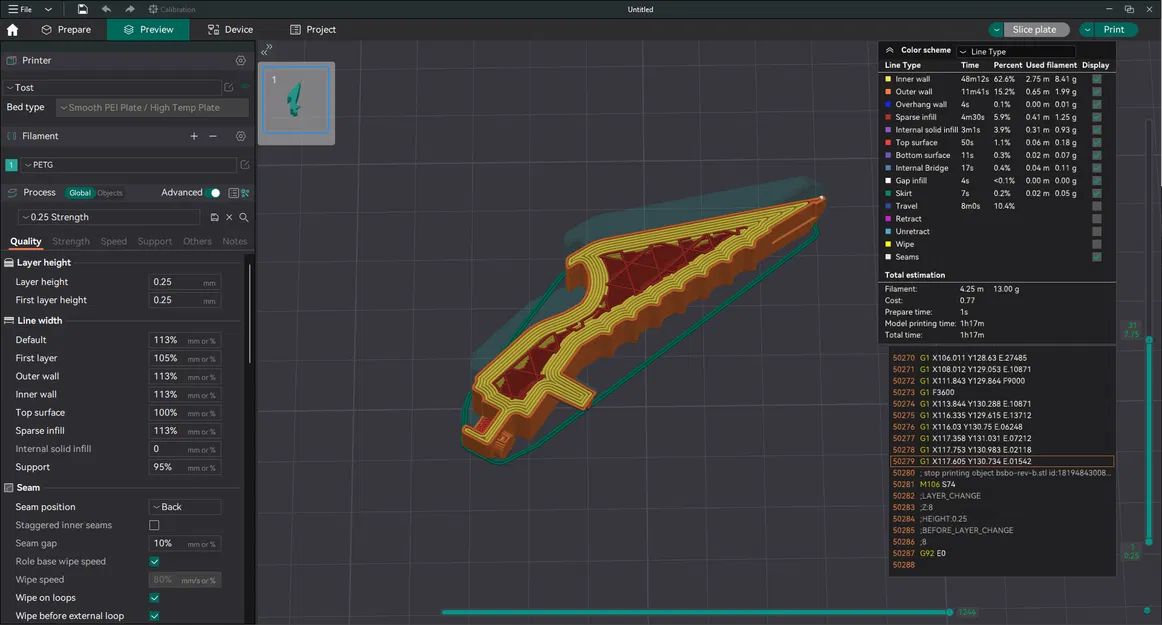This screenshot has width=1162, height=625.
Task: Collapse the Color scheme legend panel
Action: [889, 50]
